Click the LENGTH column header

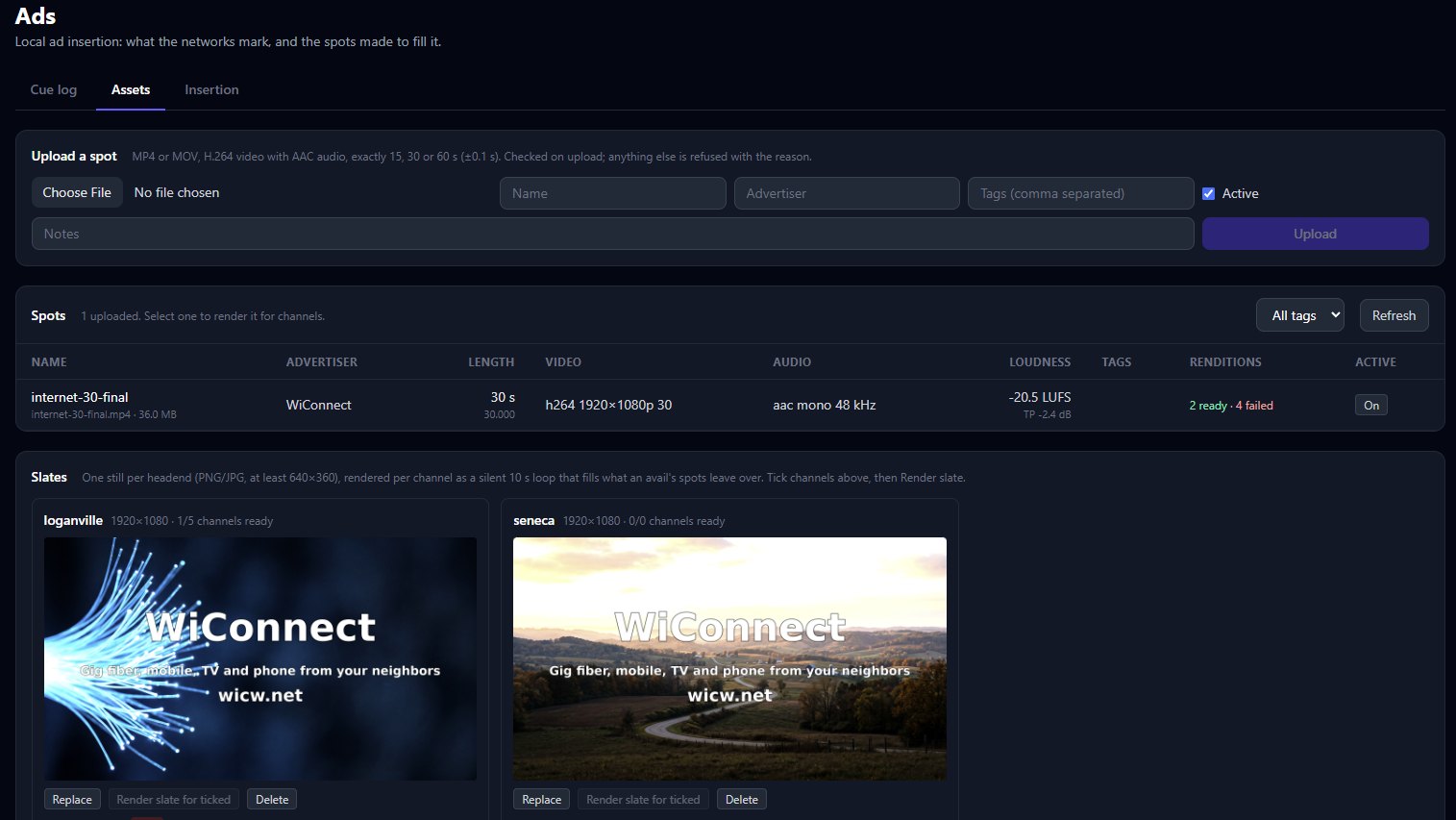(x=491, y=362)
